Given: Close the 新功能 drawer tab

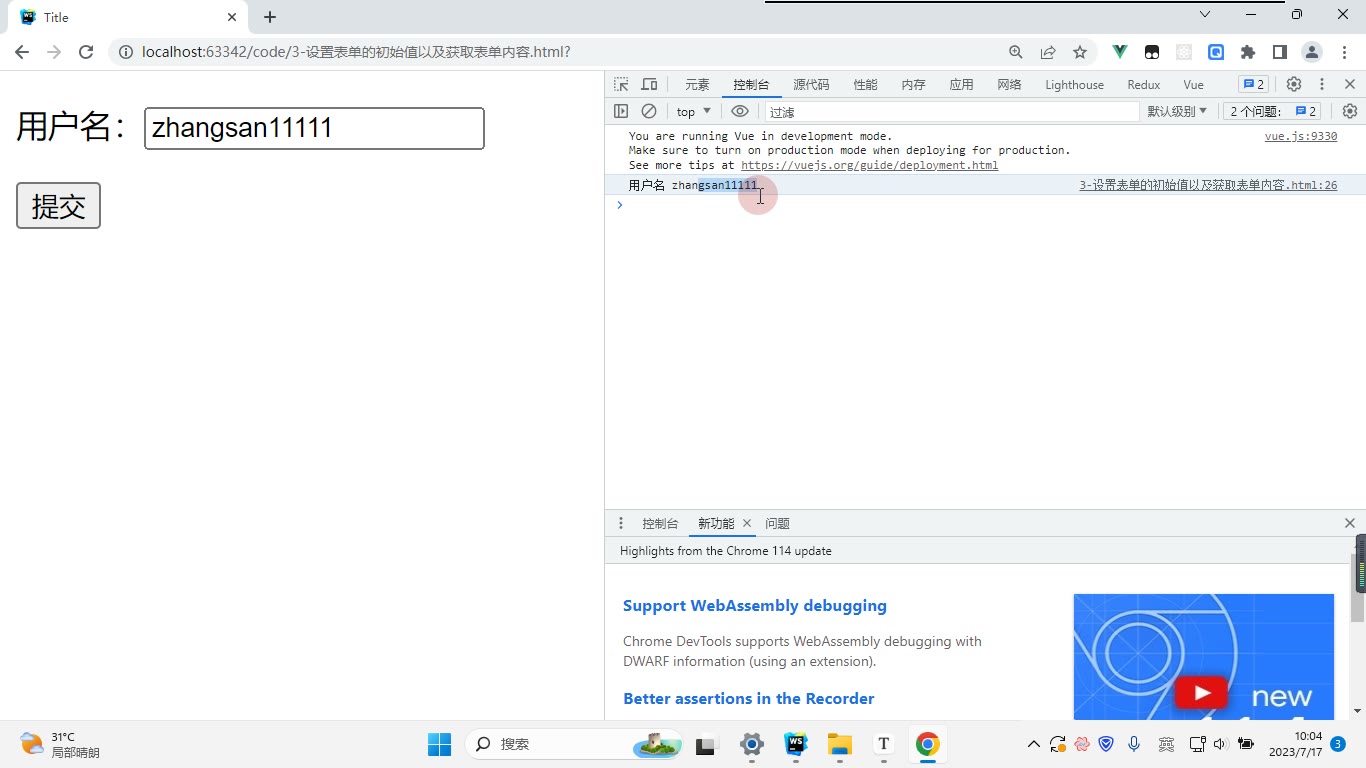Looking at the screenshot, I should (746, 523).
